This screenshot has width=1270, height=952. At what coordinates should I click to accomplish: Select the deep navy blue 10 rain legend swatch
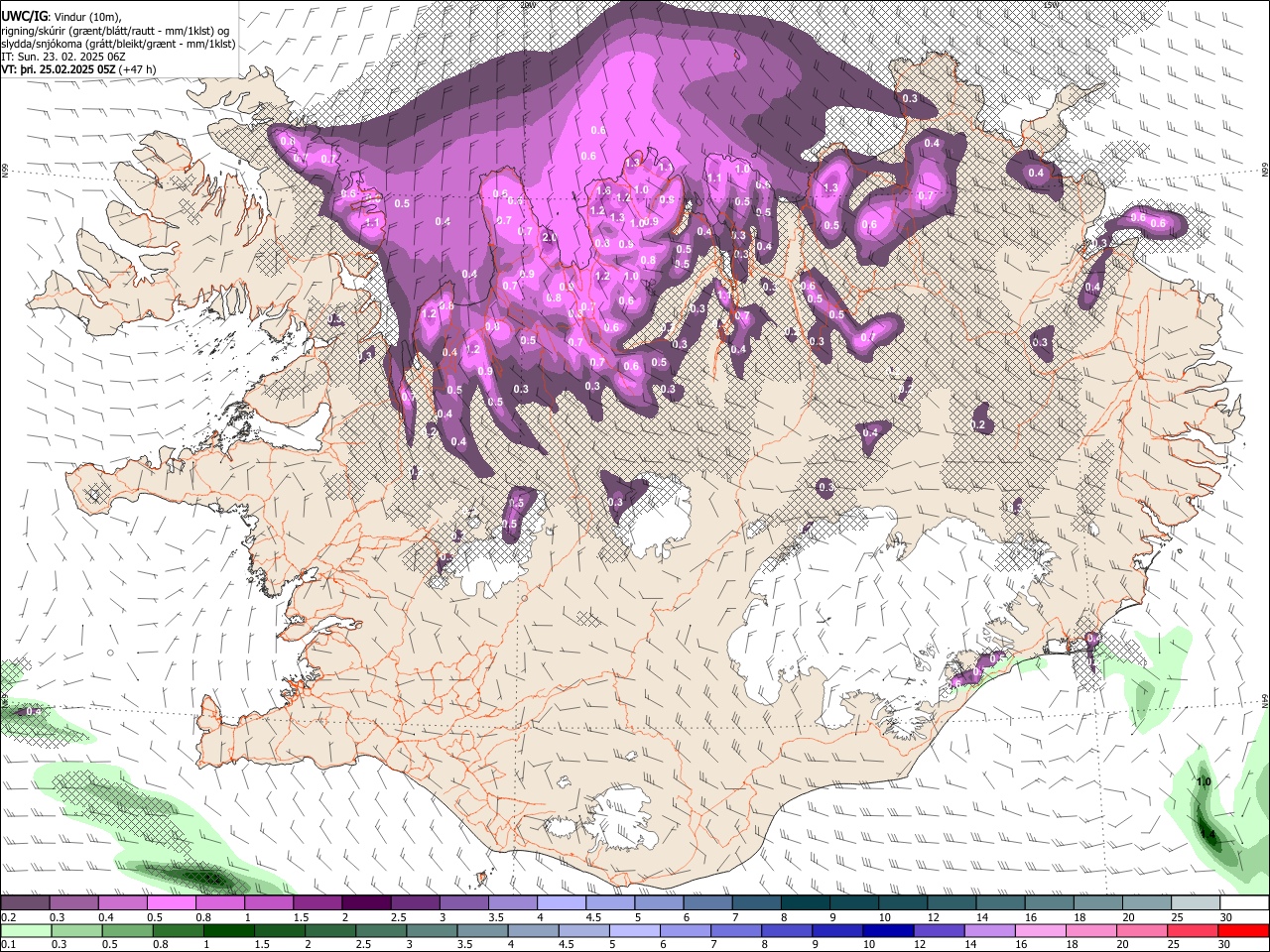click(888, 930)
